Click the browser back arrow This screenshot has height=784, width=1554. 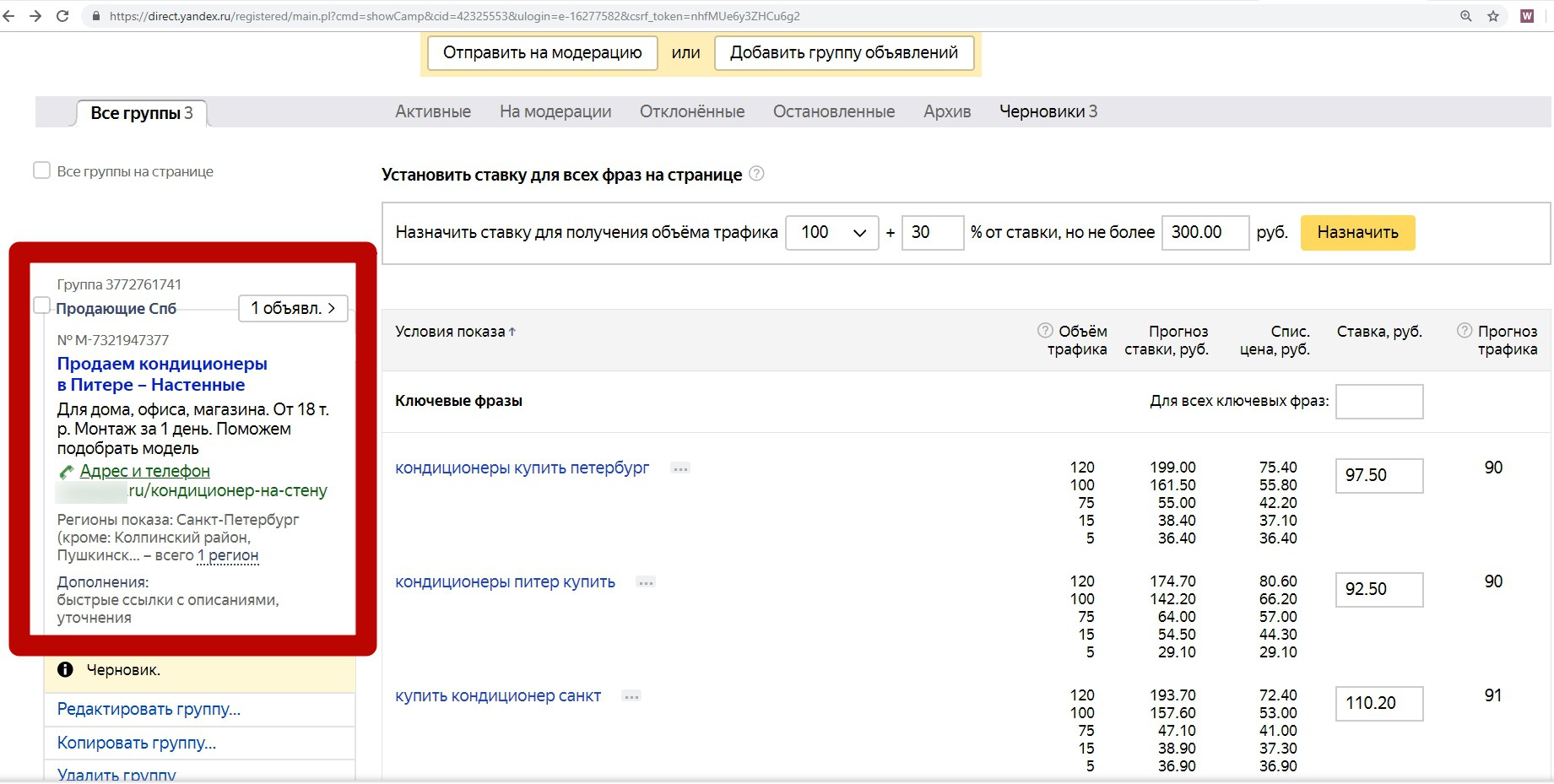pyautogui.click(x=9, y=16)
